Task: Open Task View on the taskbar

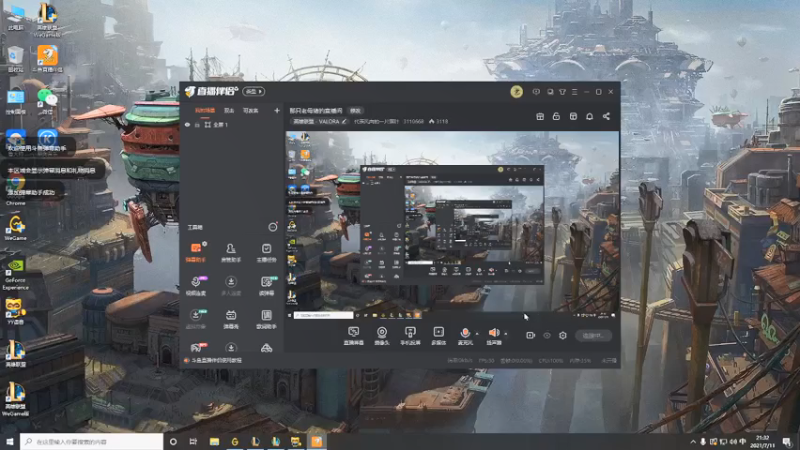Action: (193, 442)
